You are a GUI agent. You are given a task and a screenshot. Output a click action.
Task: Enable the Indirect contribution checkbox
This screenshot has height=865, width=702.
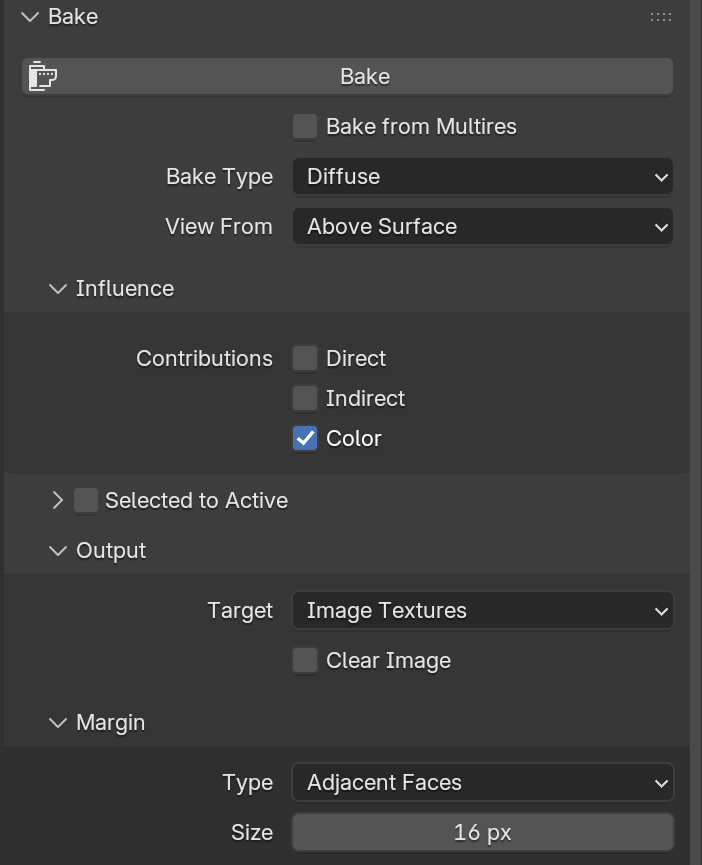click(x=305, y=398)
